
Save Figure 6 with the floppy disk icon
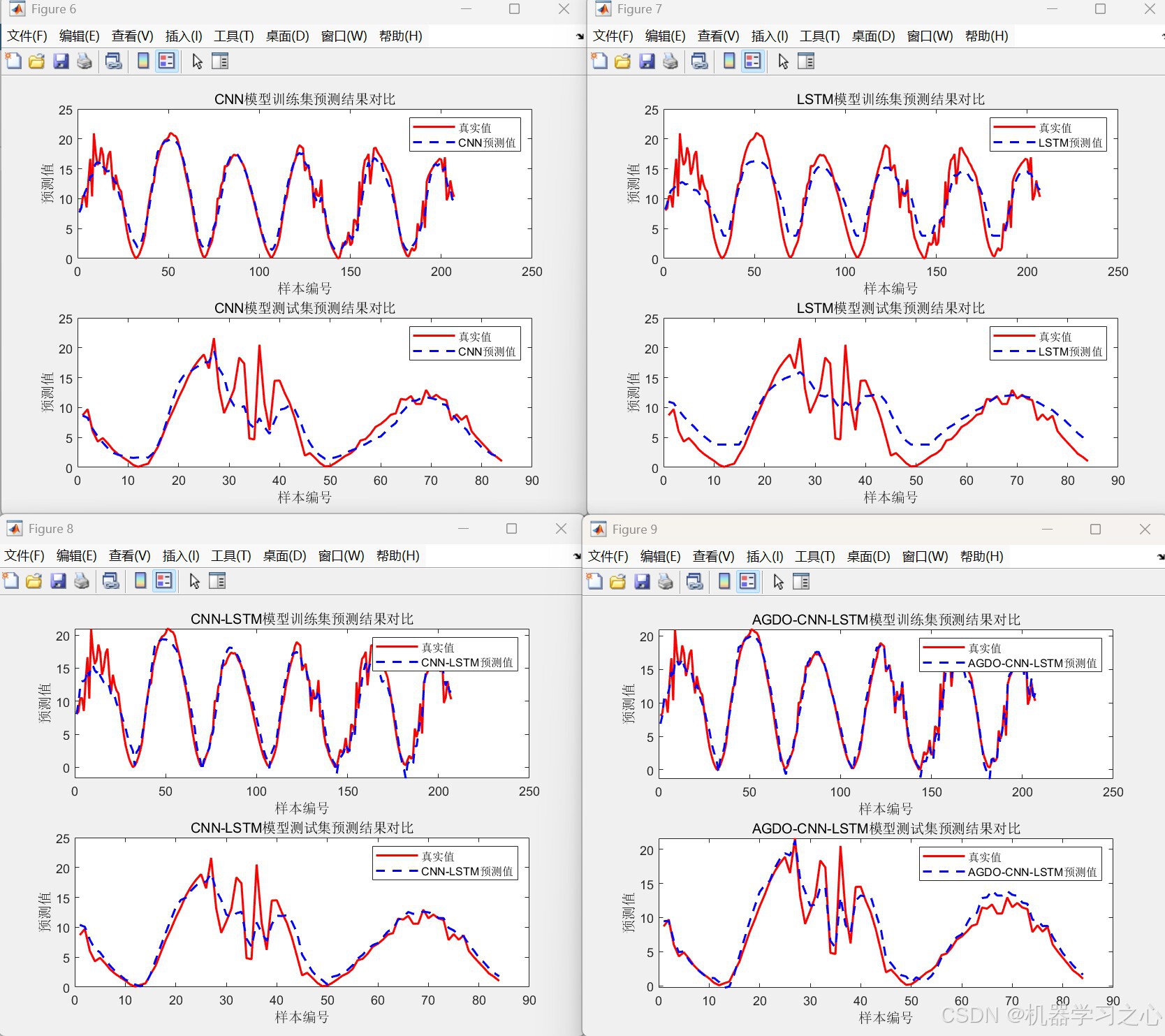click(61, 61)
